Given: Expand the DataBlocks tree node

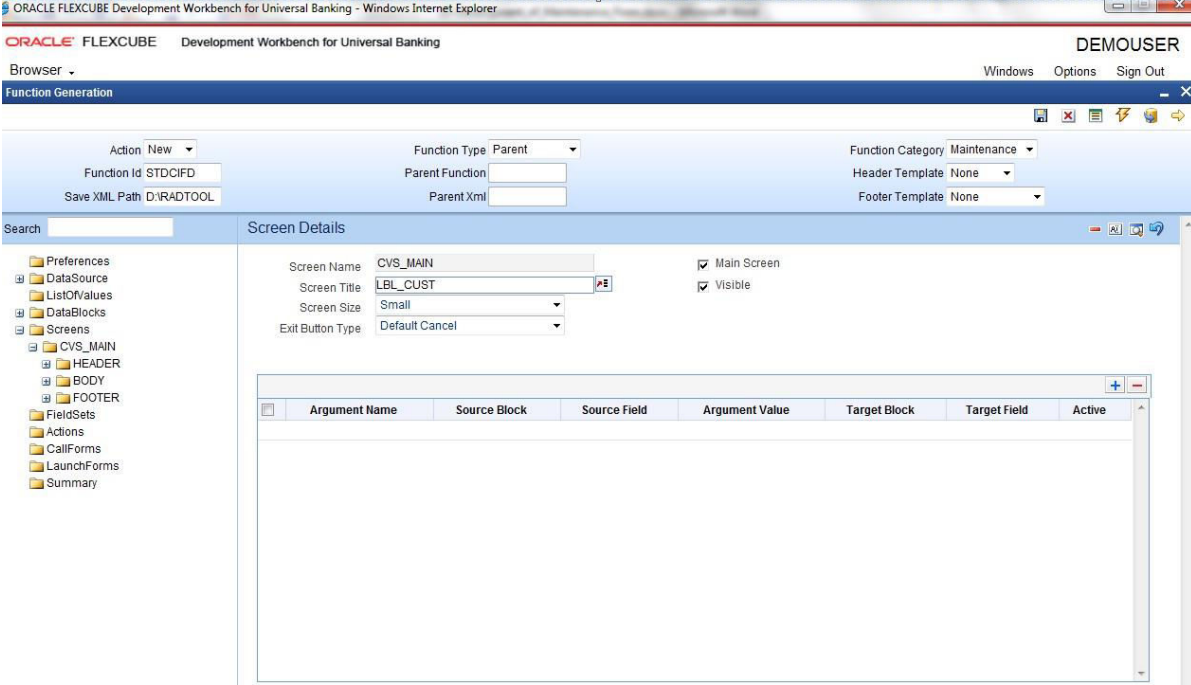Looking at the screenshot, I should [x=20, y=313].
